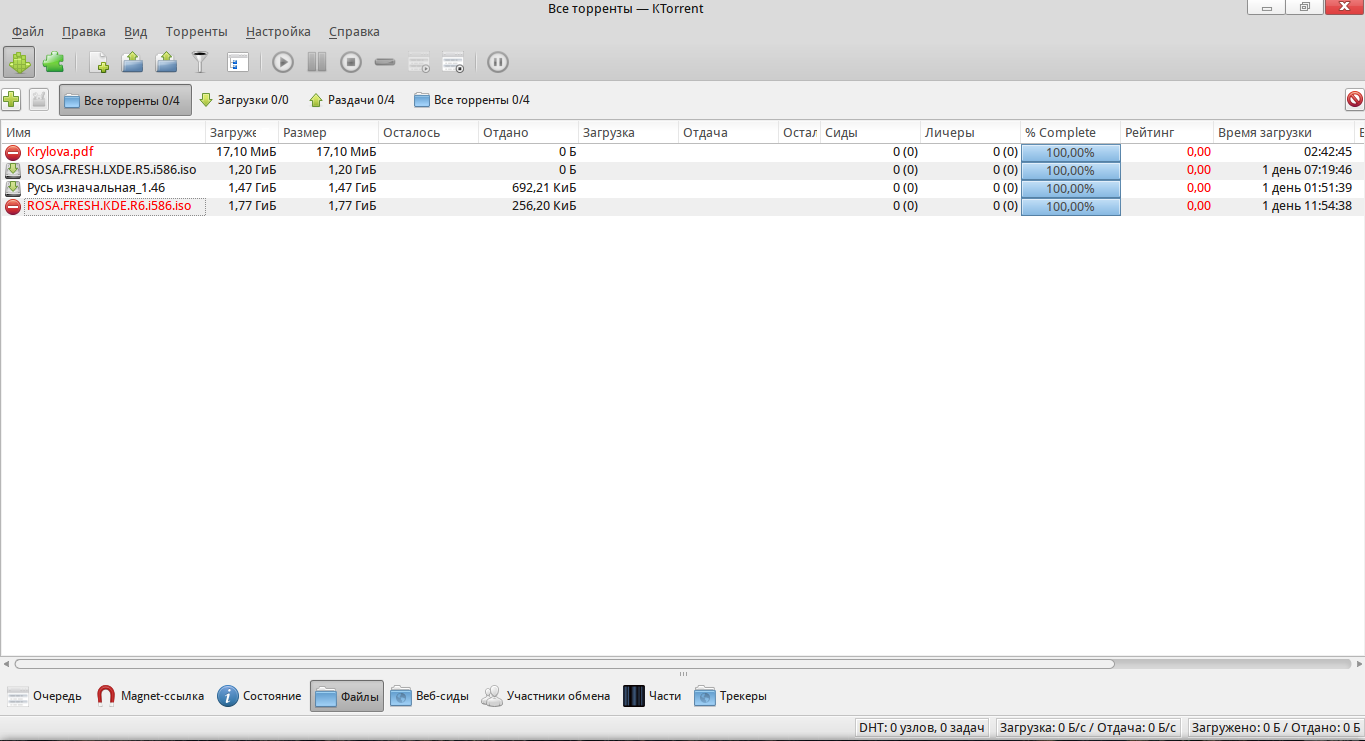Sort by the Имя column header
Viewport: 1365px width, 741px height.
(104, 132)
